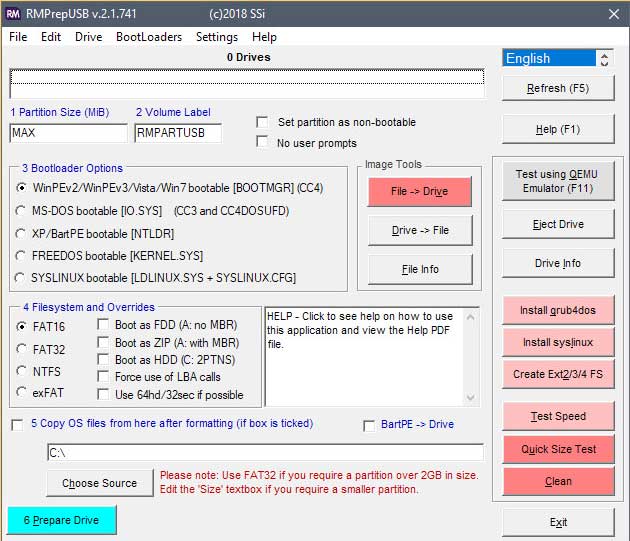Click the Partition Size text field
The width and height of the screenshot is (630, 541).
click(x=68, y=133)
